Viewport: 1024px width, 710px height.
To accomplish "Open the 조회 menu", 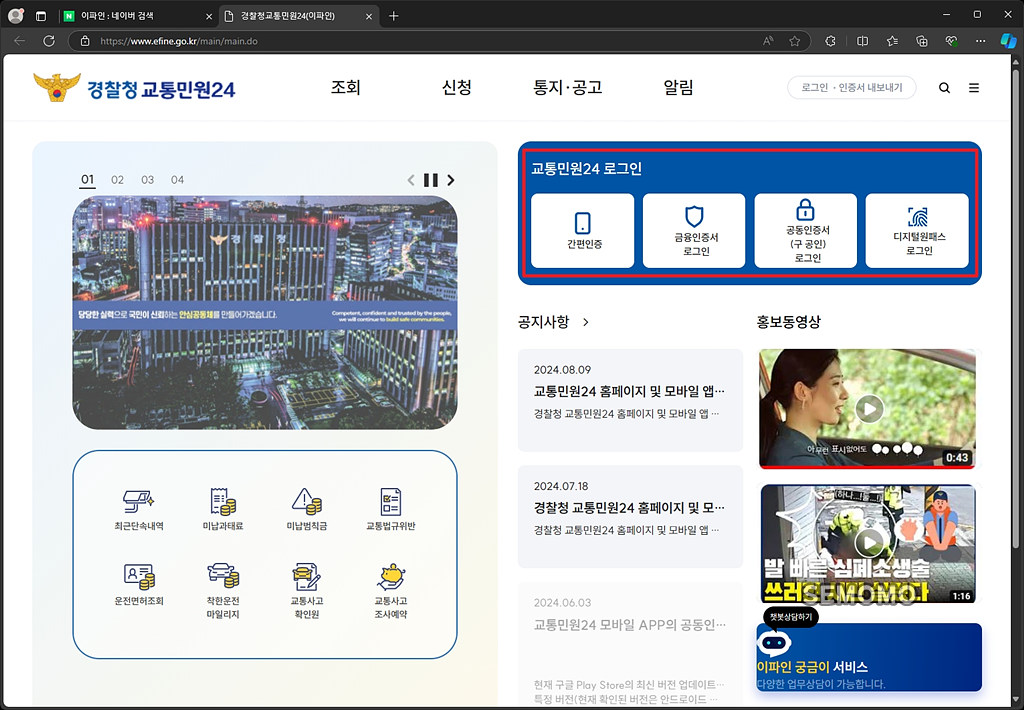I will pos(345,88).
